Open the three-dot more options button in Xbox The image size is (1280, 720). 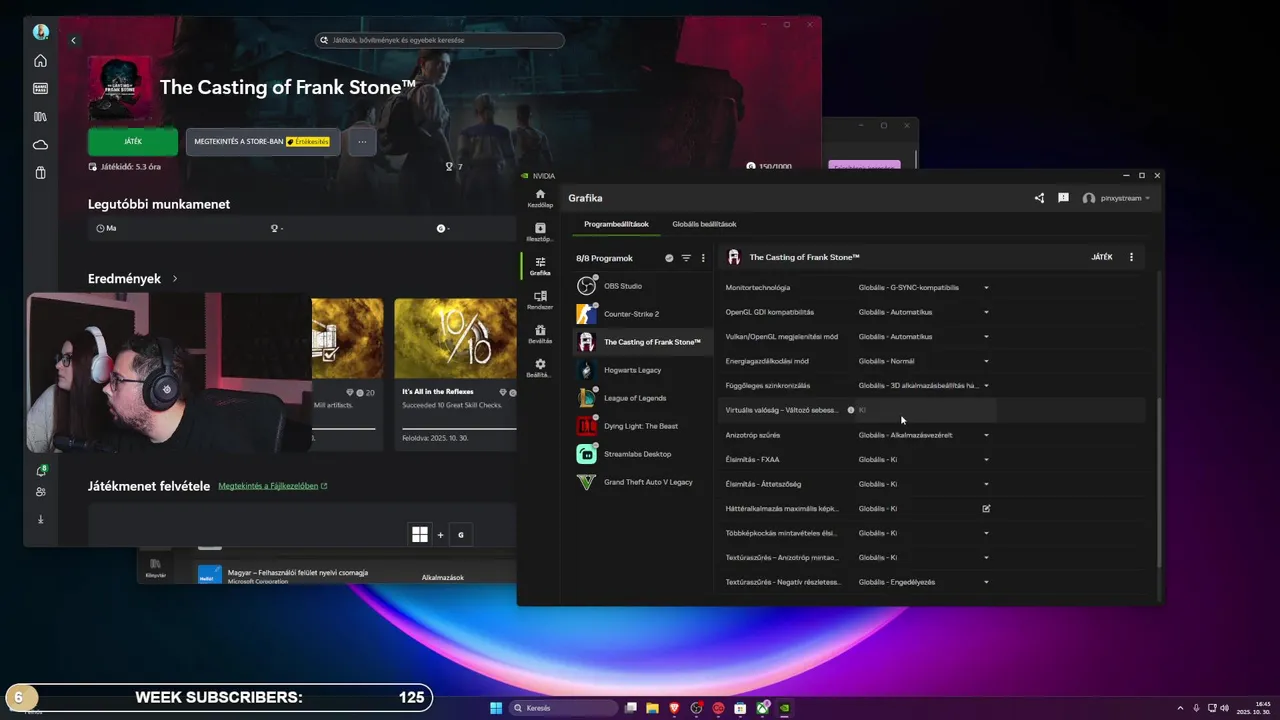[362, 142]
